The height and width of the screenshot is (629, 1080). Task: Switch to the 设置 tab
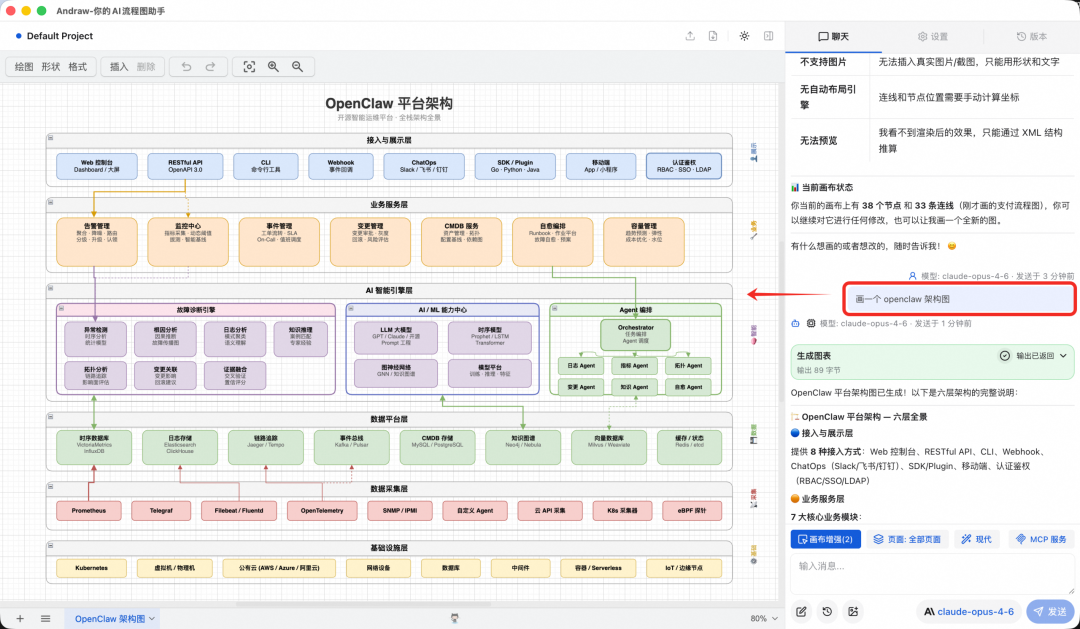pos(933,37)
